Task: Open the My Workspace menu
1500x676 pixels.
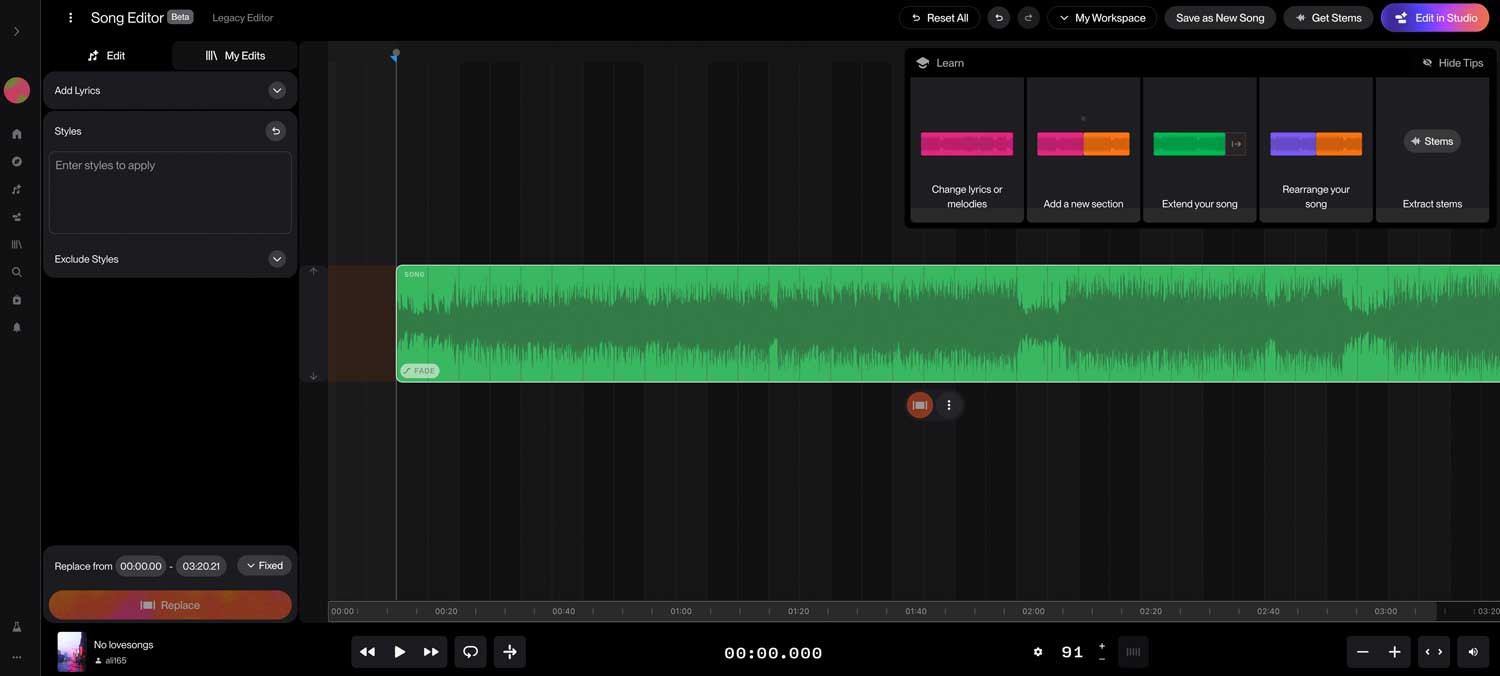Action: 1102,18
